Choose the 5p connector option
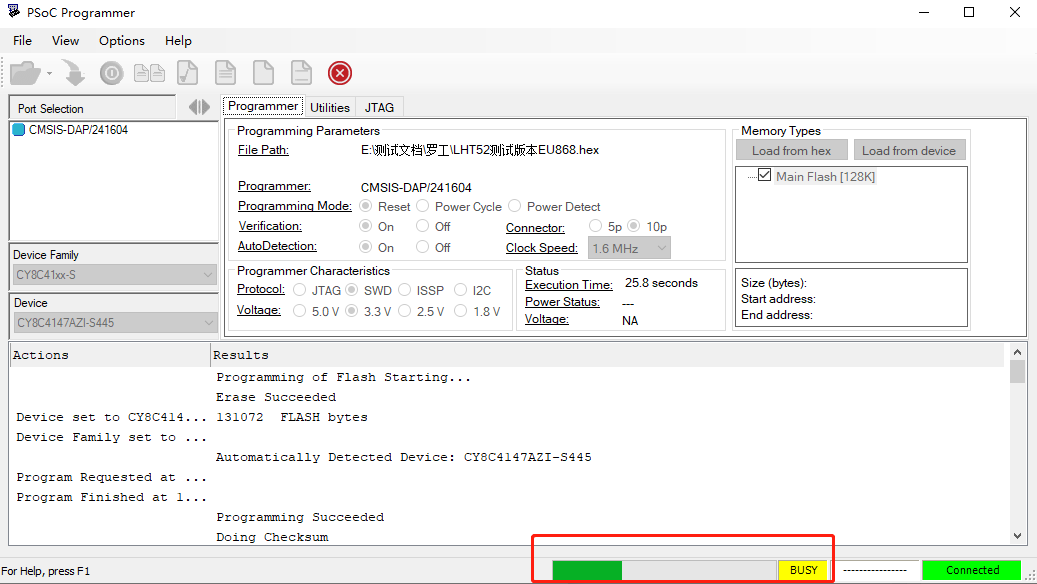 pos(595,226)
